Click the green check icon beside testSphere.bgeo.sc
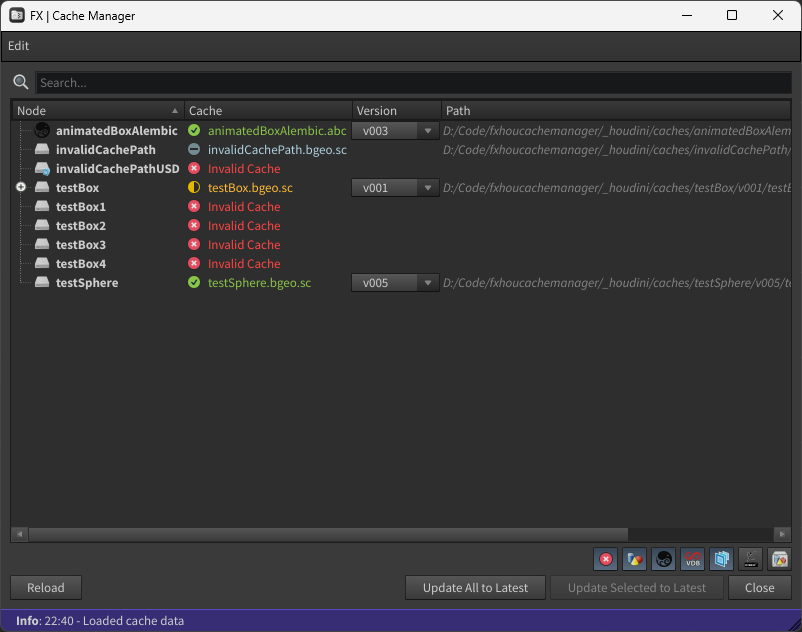 [194, 283]
